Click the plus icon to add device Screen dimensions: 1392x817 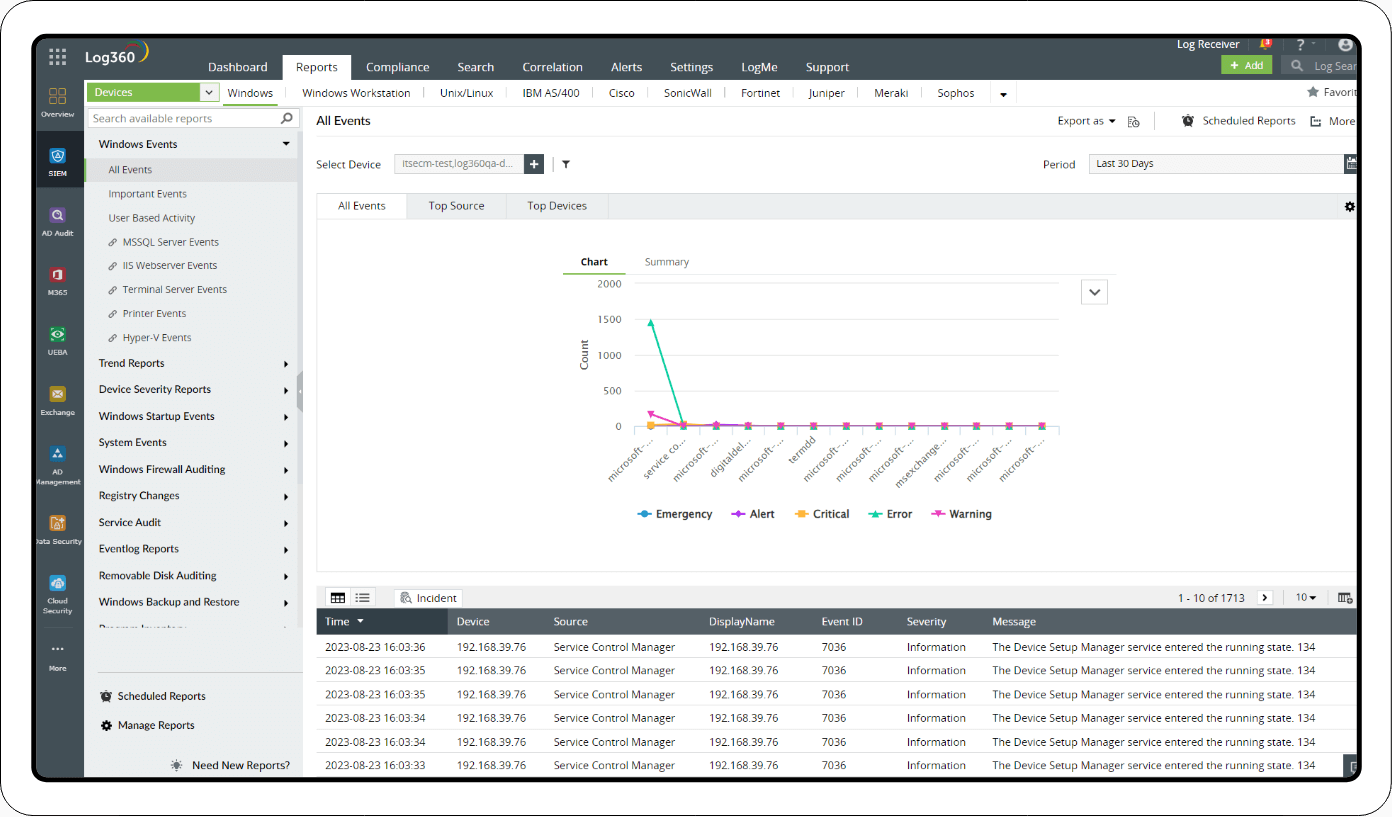pyautogui.click(x=534, y=164)
